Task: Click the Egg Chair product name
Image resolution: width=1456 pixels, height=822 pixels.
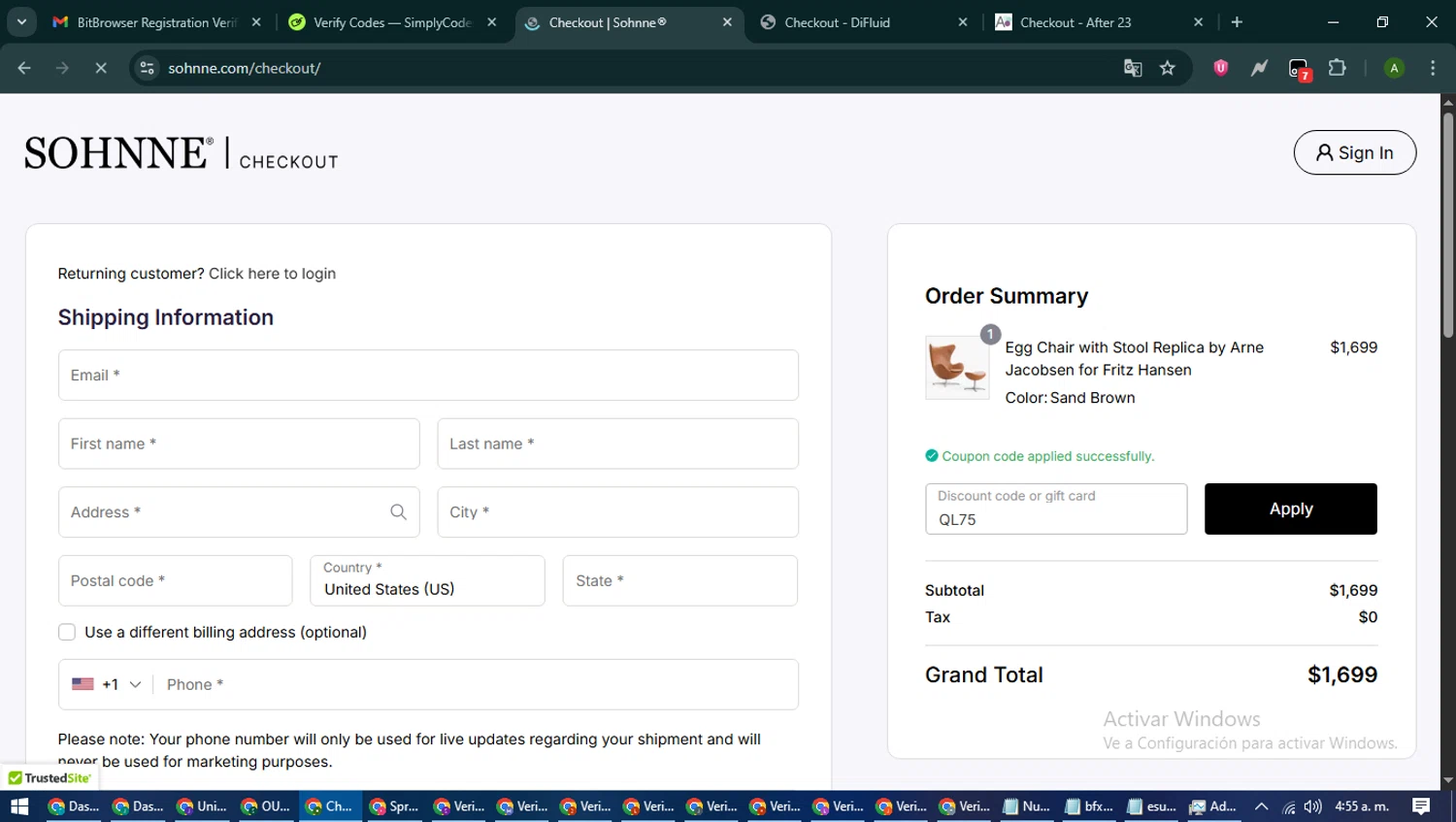Action: click(1134, 358)
